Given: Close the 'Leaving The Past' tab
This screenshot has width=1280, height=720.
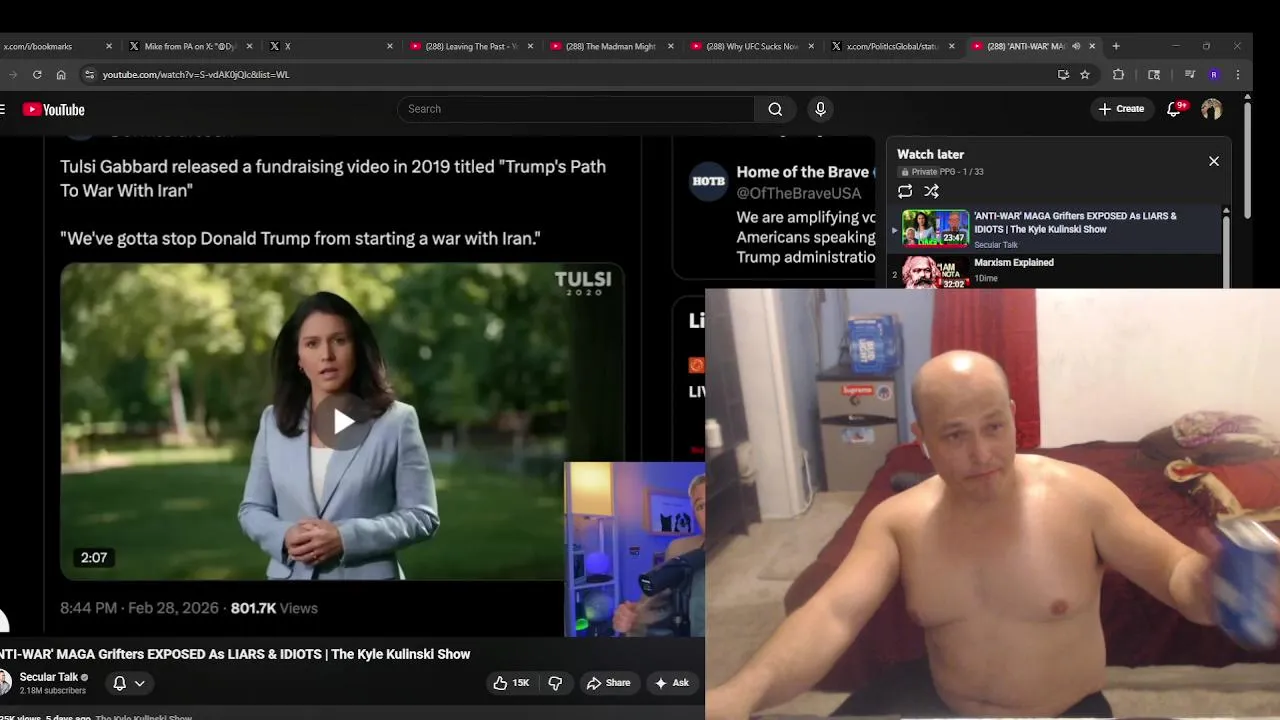Looking at the screenshot, I should (x=530, y=46).
